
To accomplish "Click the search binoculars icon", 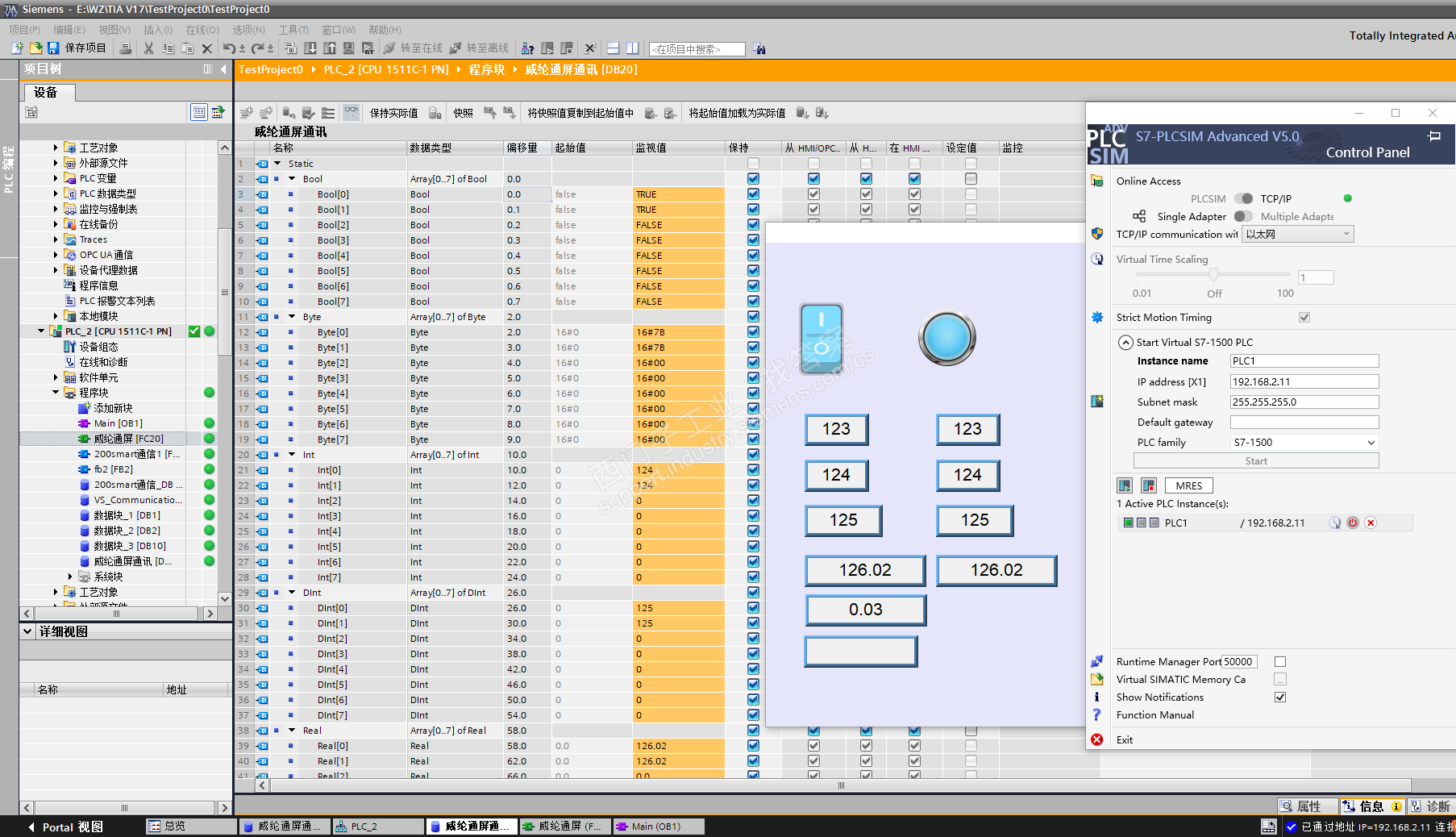I will [x=759, y=49].
